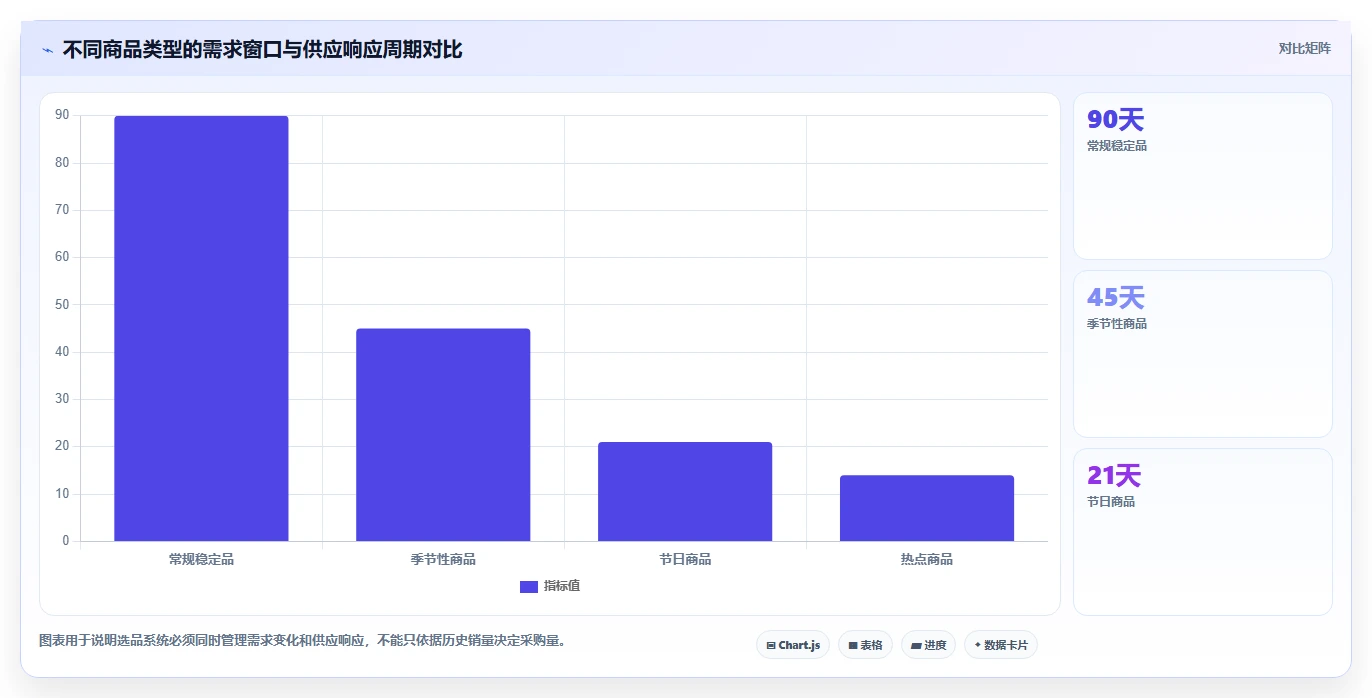
Task: Click the y-axis value 90
Action: point(62,115)
